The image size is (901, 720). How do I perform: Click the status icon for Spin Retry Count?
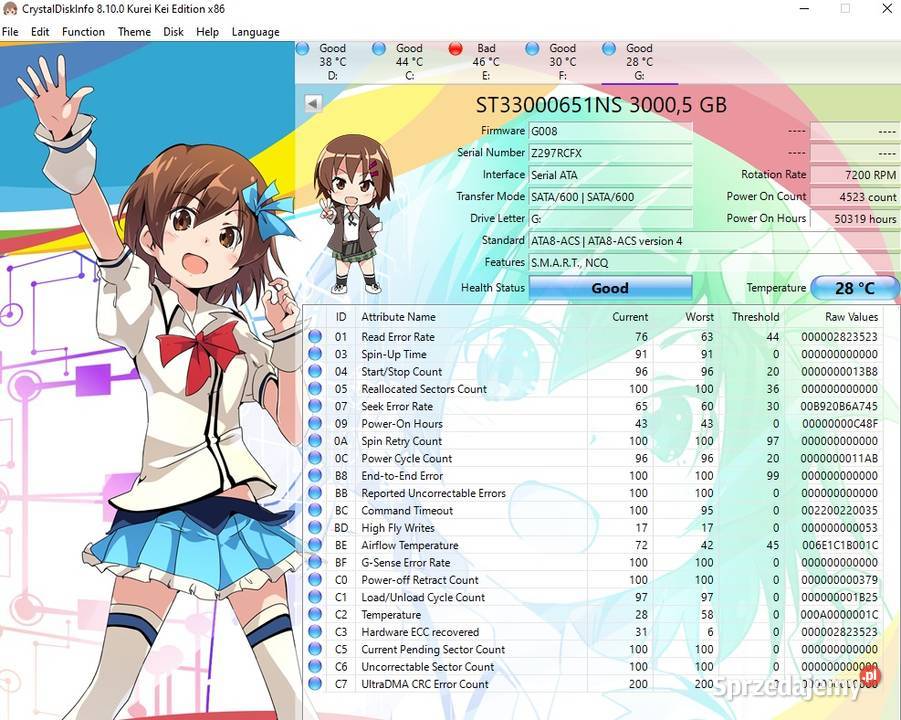[315, 441]
